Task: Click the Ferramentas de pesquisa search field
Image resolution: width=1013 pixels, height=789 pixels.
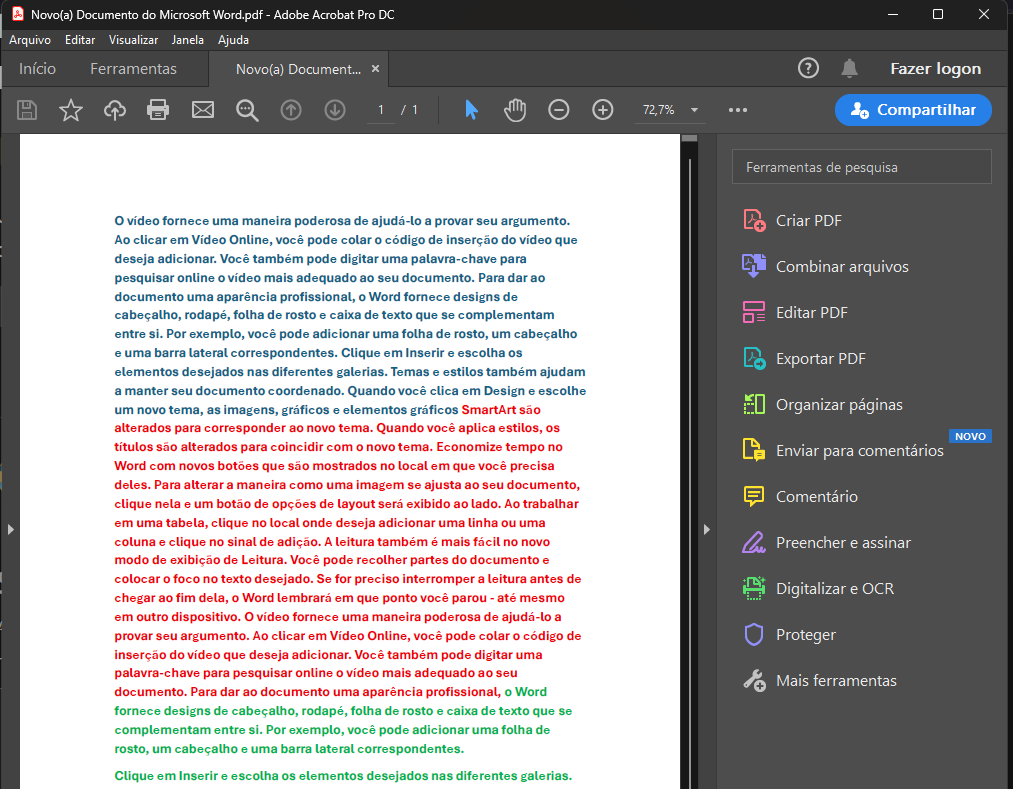Action: click(x=861, y=167)
